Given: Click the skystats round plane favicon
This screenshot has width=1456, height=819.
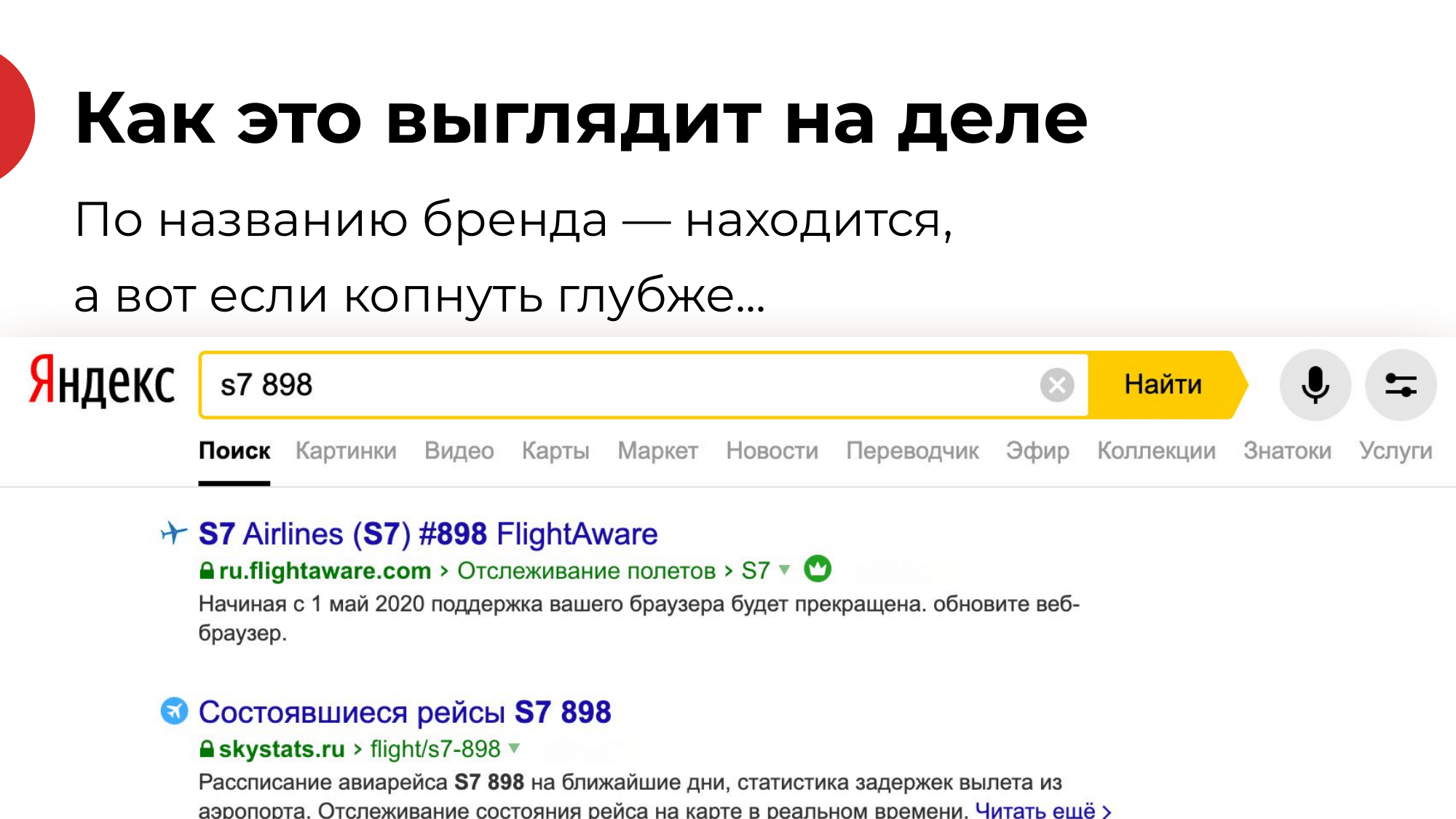Looking at the screenshot, I should pyautogui.click(x=174, y=711).
